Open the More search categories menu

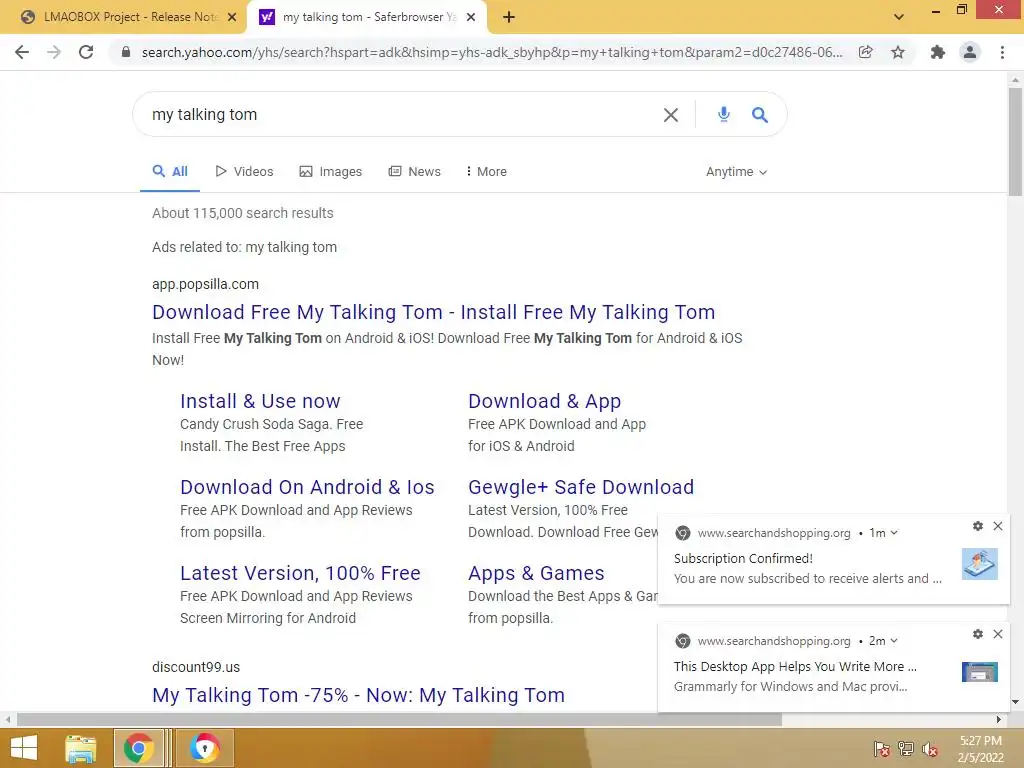click(x=487, y=172)
